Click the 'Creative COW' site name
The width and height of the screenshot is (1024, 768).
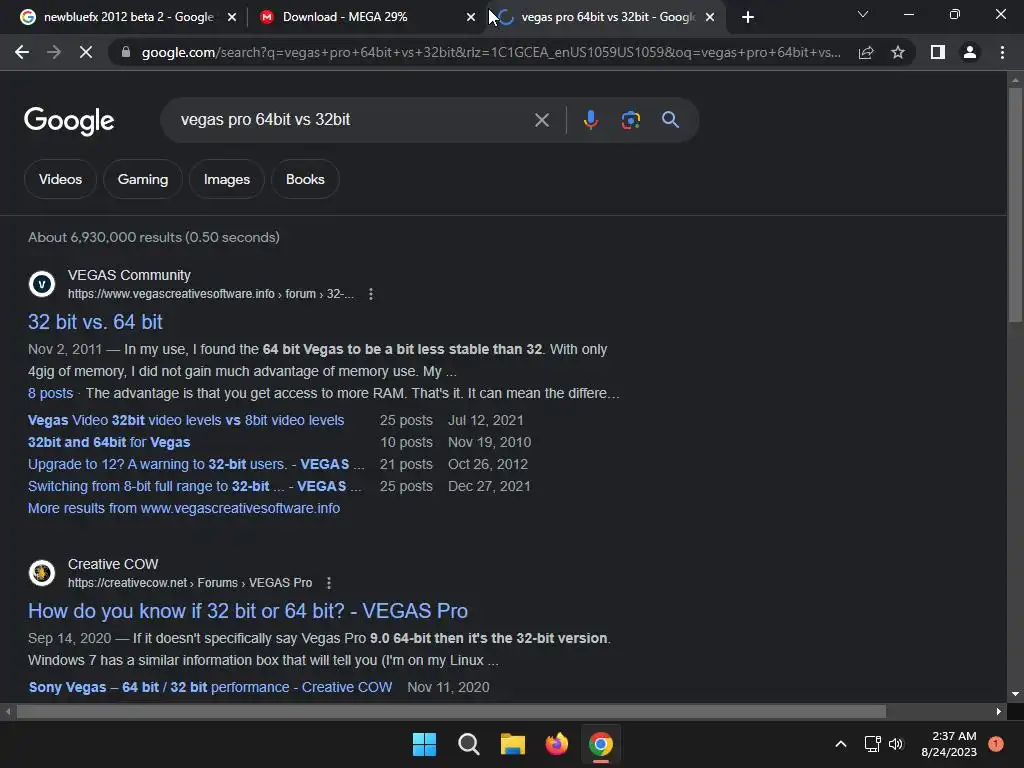pos(113,564)
